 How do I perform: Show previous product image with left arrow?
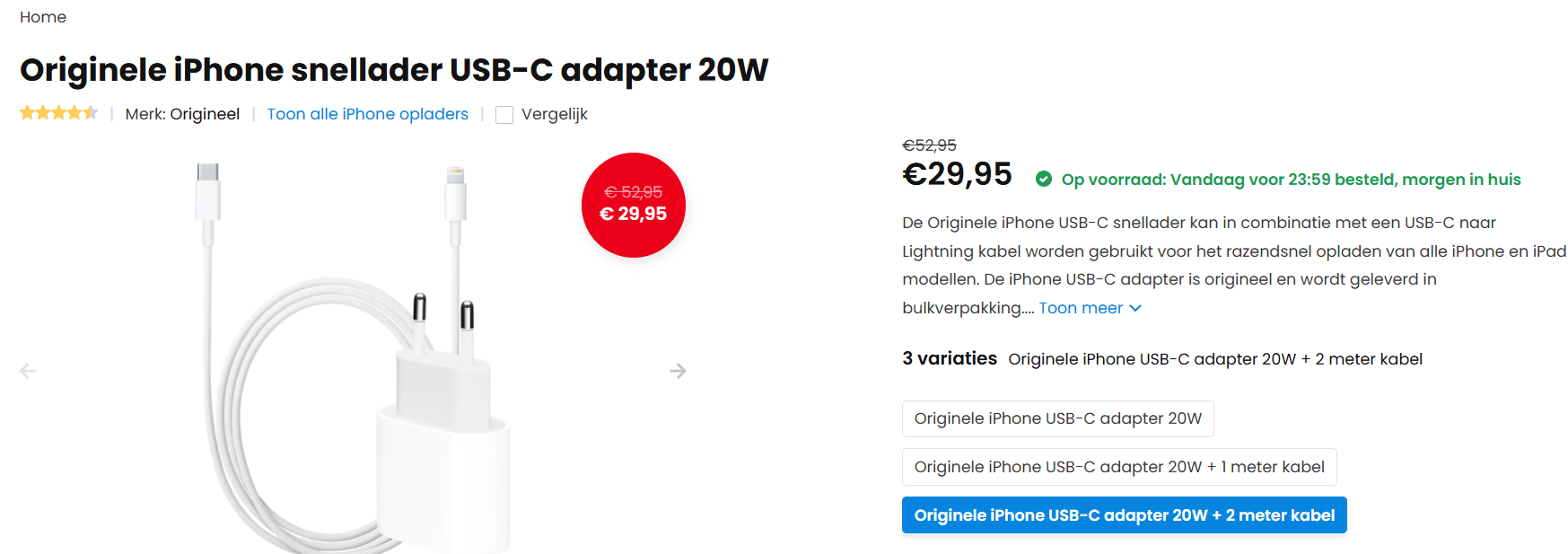pos(28,371)
